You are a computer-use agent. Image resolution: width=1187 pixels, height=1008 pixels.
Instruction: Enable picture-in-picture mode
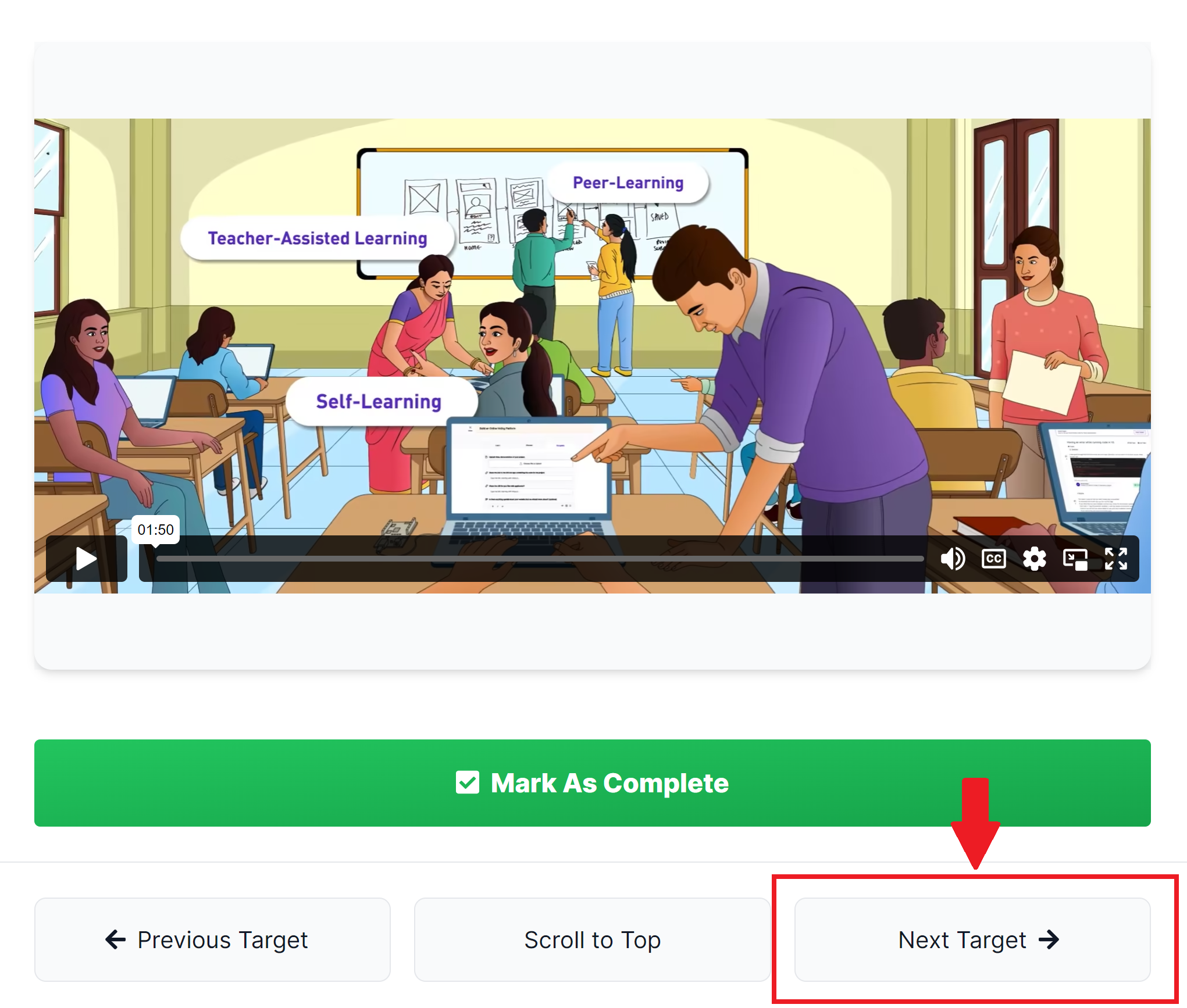click(x=1075, y=559)
